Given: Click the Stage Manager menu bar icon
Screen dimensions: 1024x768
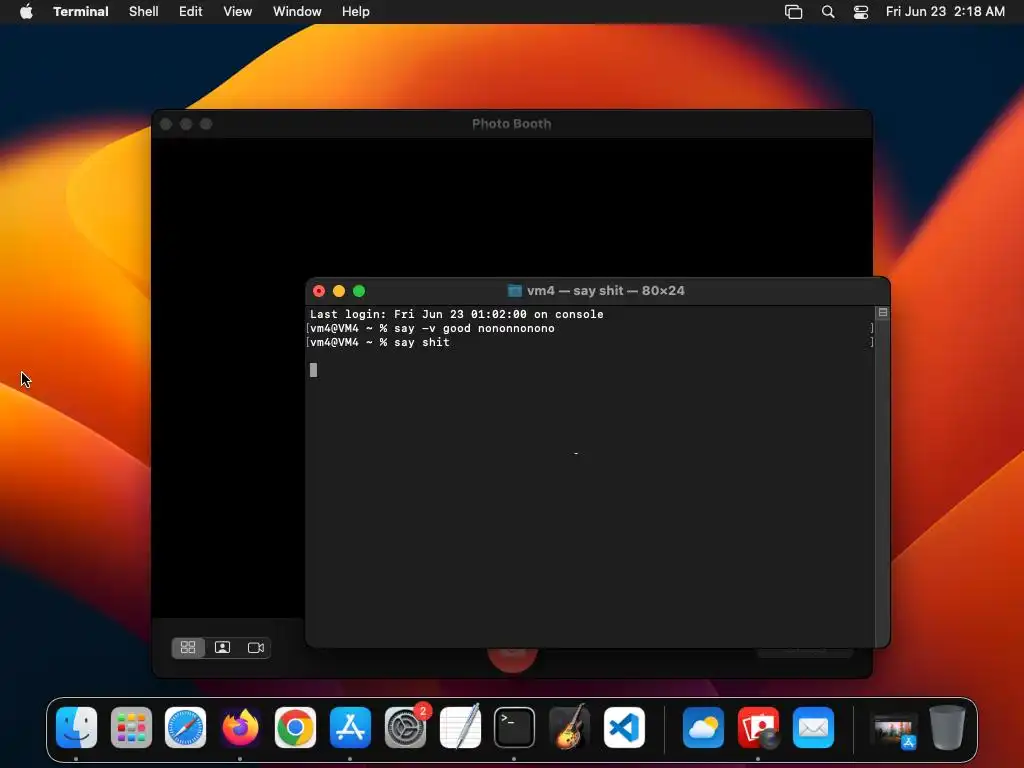Looking at the screenshot, I should coord(793,12).
